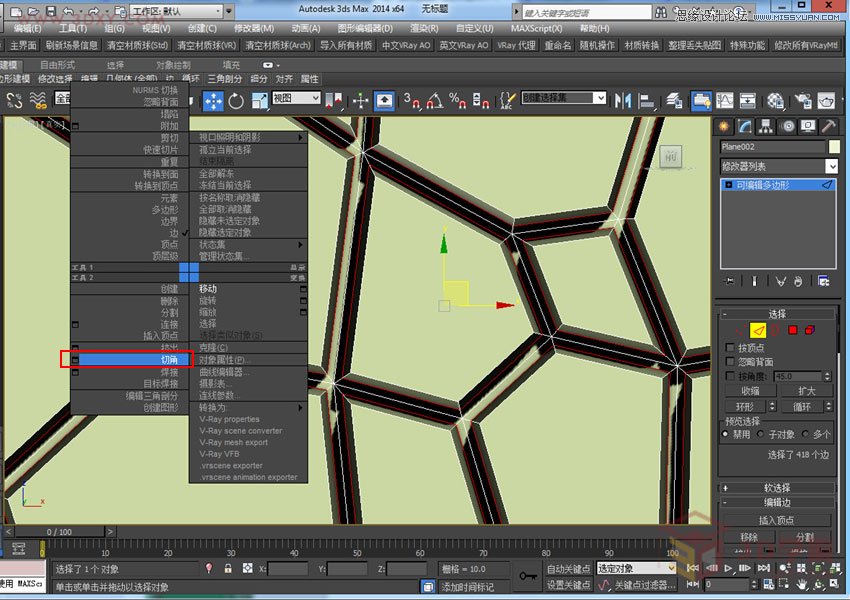Enable the 按角度 checkbox
The width and height of the screenshot is (850, 600).
tap(730, 376)
